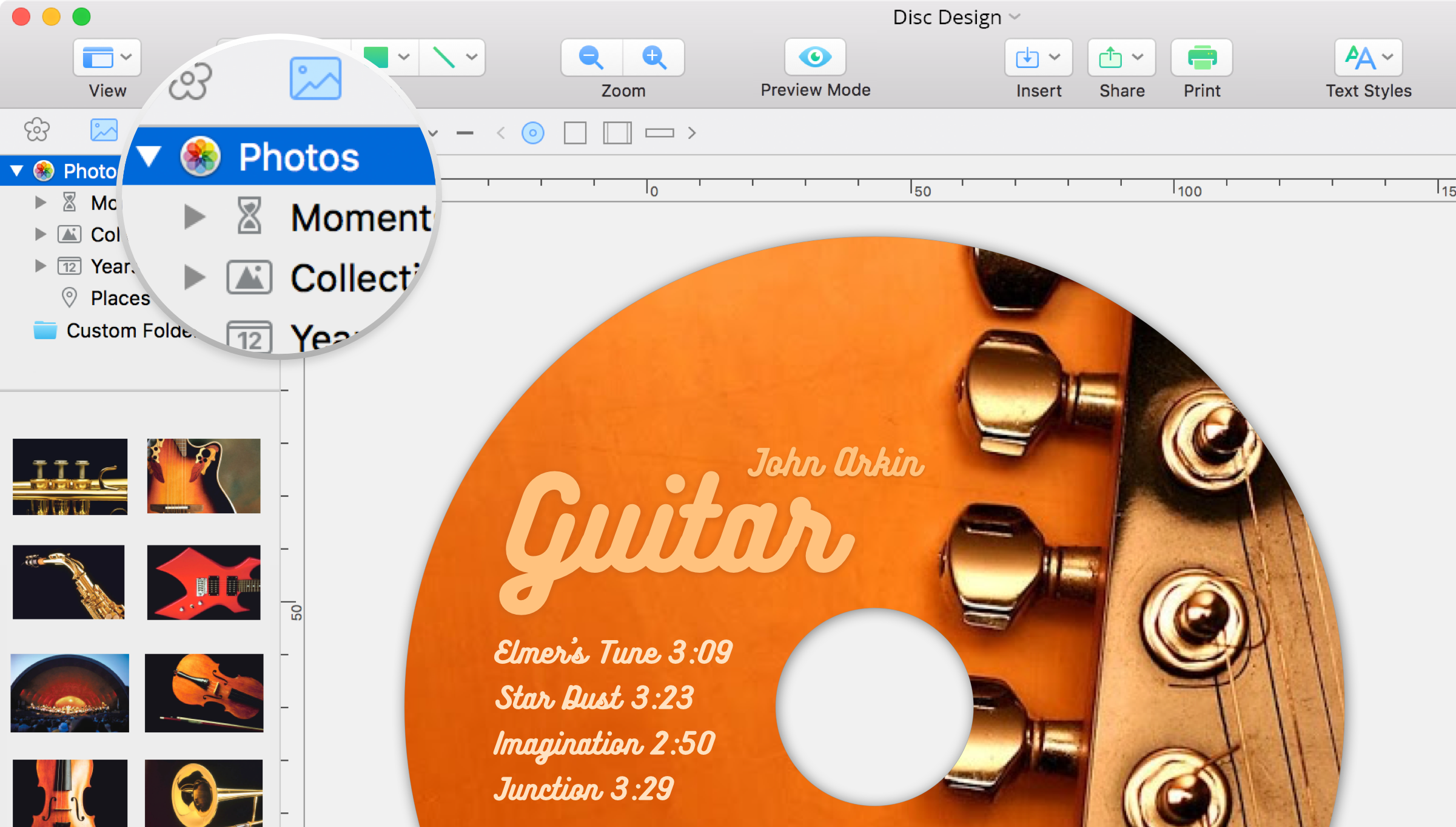Click the Print toolbar button
The height and width of the screenshot is (827, 1456).
point(1202,58)
